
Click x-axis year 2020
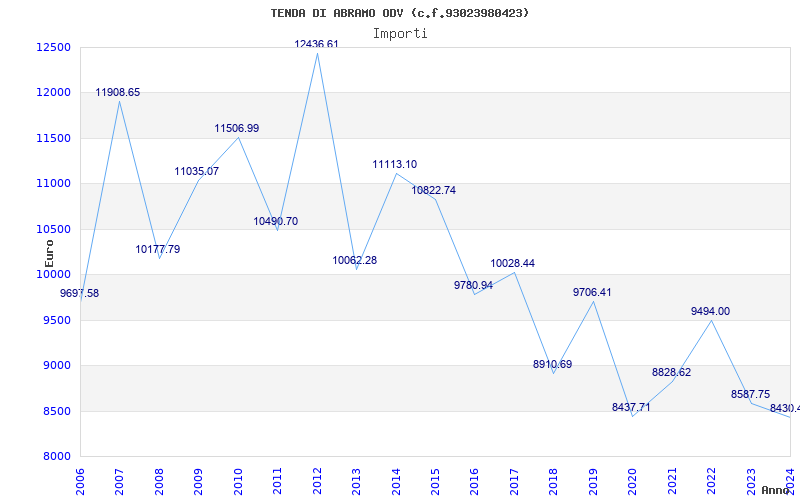pos(633,481)
